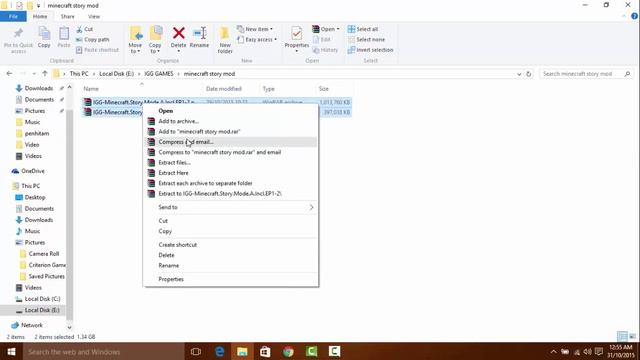Open Microsoft Edge from the taskbar

219,351
